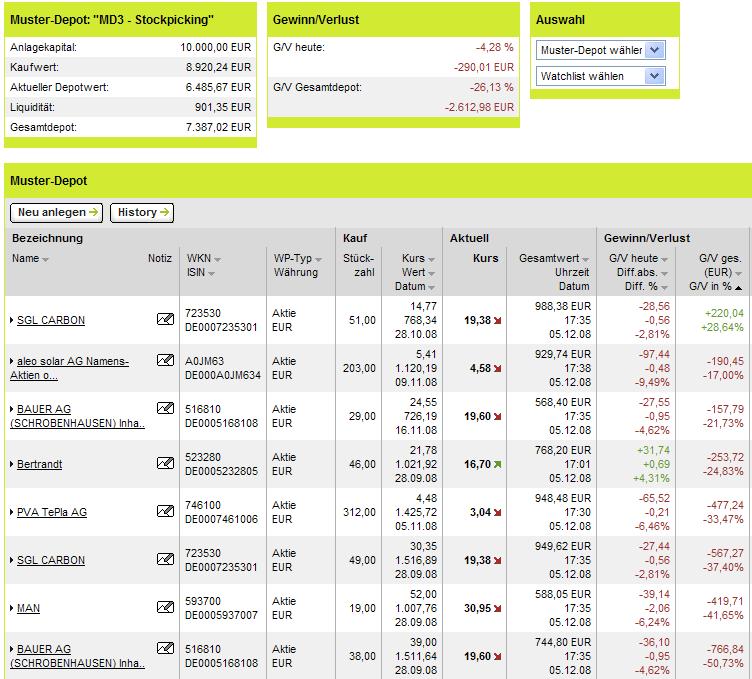
Task: Open note icon for BAUER AG 29,00 shares row
Action: point(165,408)
